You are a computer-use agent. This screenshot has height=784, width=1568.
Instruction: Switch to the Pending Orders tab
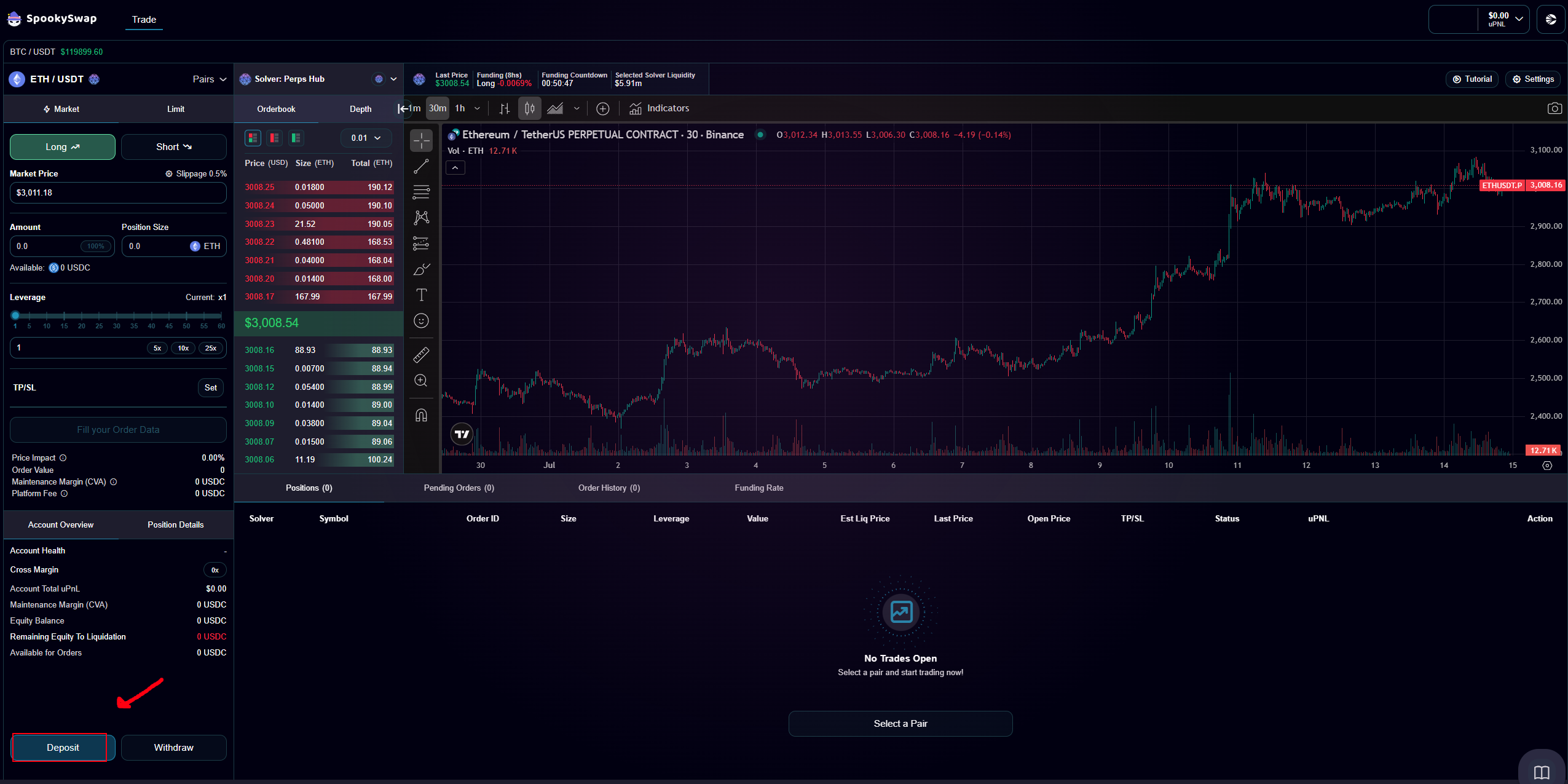(x=459, y=488)
